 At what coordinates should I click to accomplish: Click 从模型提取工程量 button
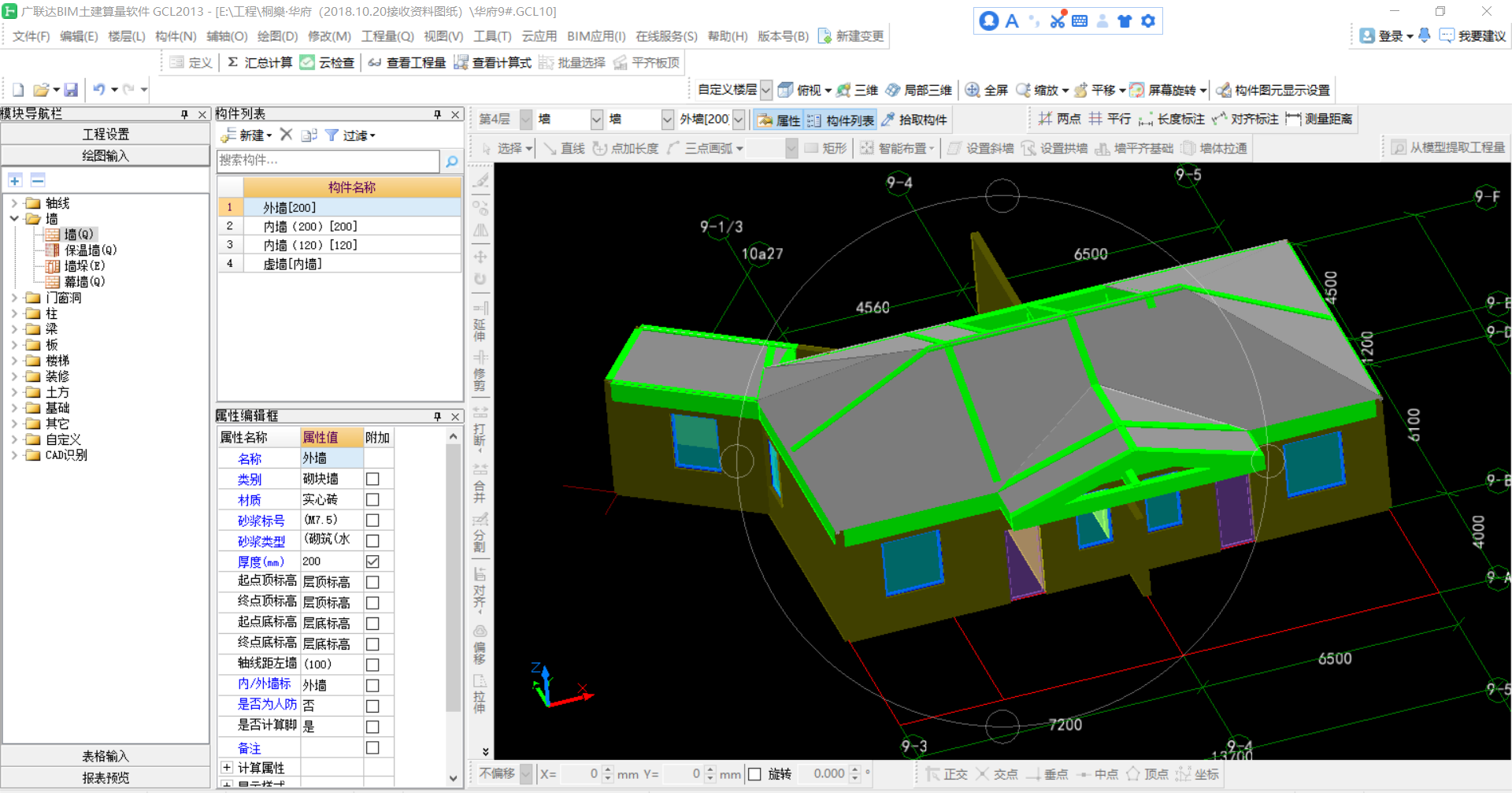coord(1448,147)
